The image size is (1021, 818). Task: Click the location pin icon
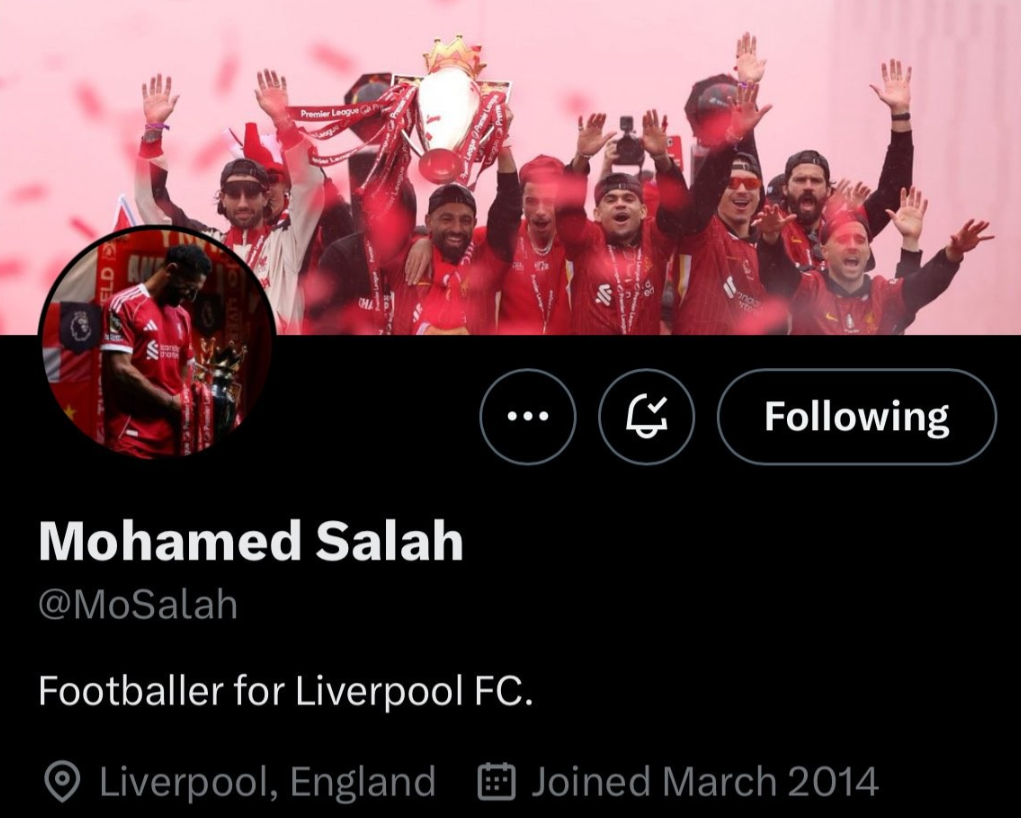pyautogui.click(x=62, y=781)
